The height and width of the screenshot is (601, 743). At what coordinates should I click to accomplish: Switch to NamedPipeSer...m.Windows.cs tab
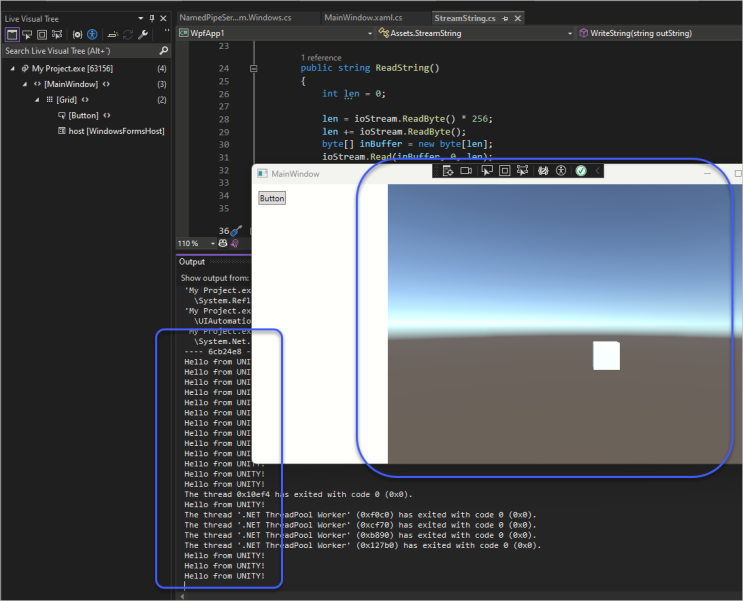tap(236, 18)
